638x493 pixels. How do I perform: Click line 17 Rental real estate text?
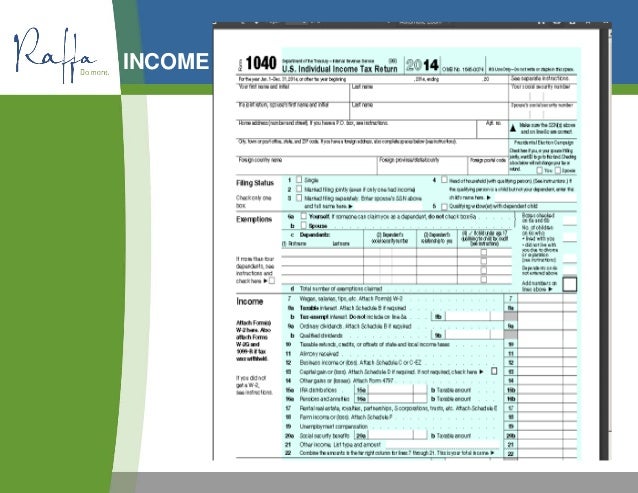coord(398,408)
